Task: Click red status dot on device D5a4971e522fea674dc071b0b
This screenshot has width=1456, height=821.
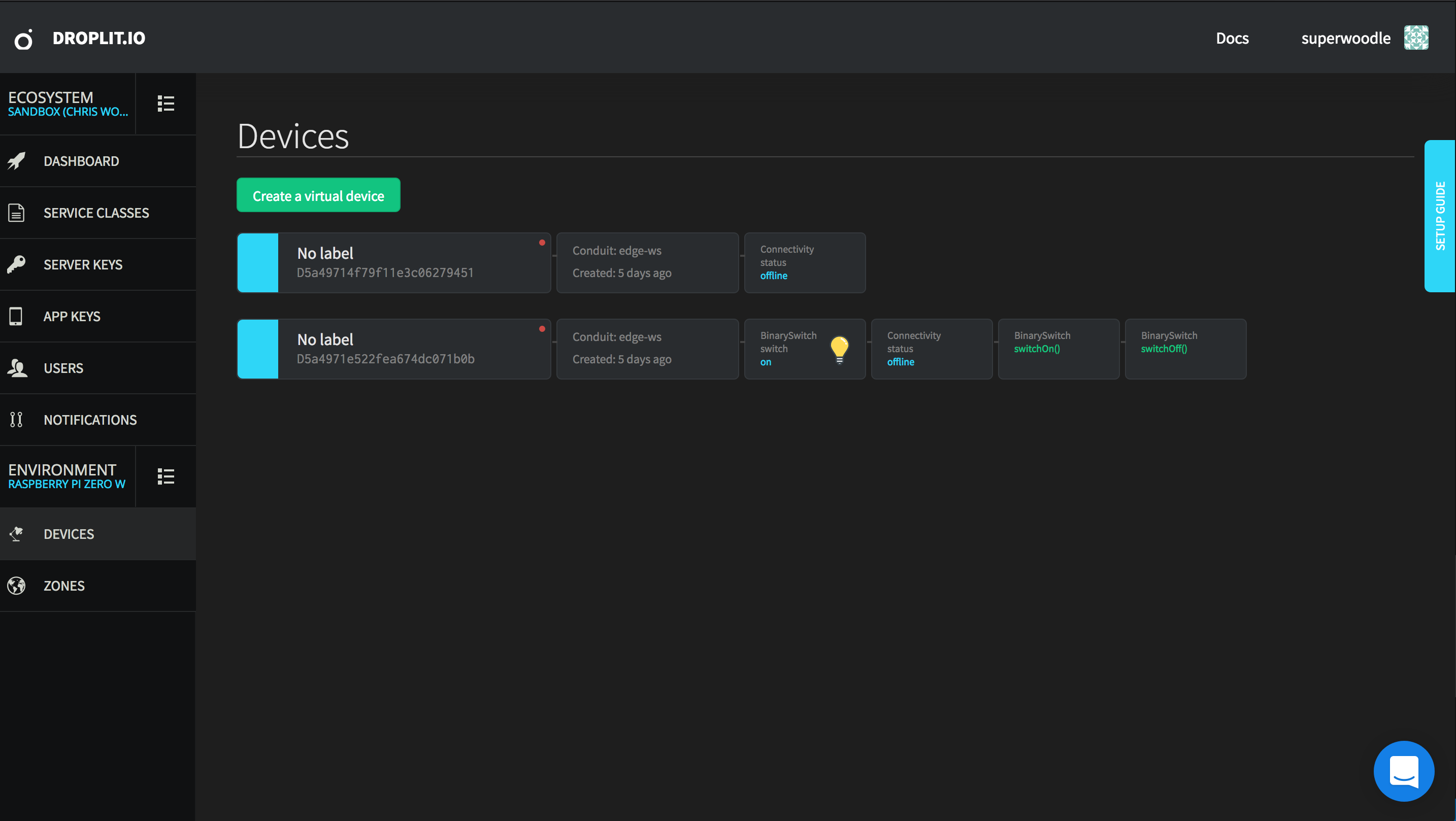Action: pyautogui.click(x=542, y=329)
